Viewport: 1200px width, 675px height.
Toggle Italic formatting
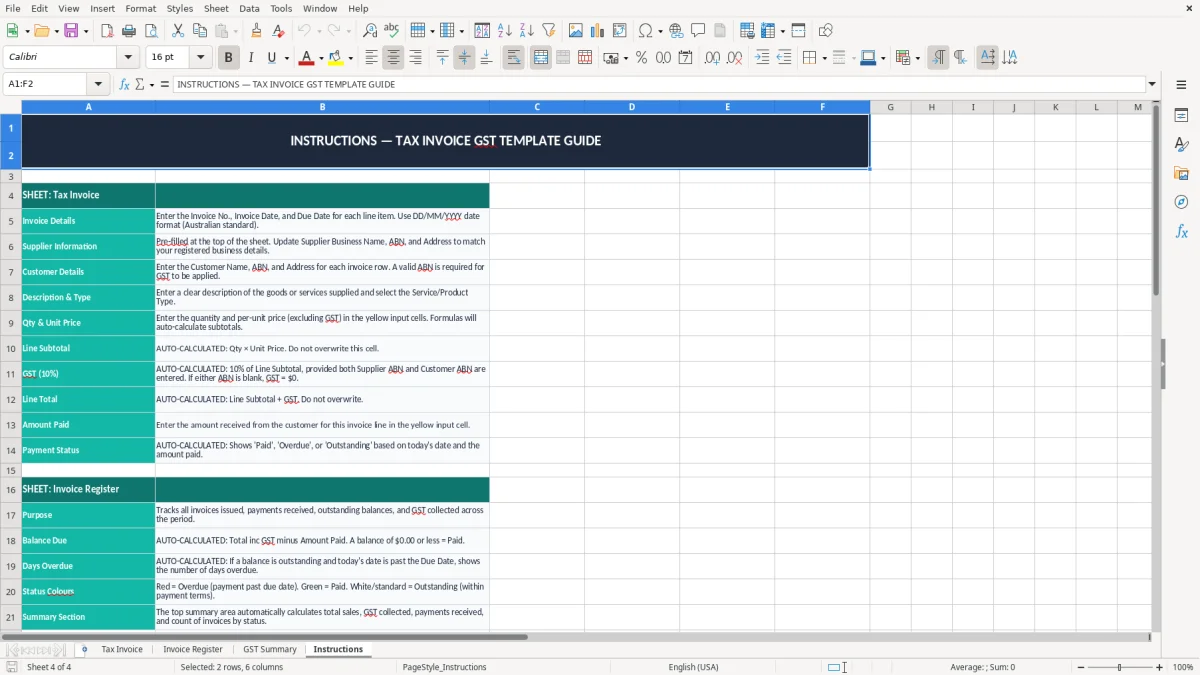251,58
